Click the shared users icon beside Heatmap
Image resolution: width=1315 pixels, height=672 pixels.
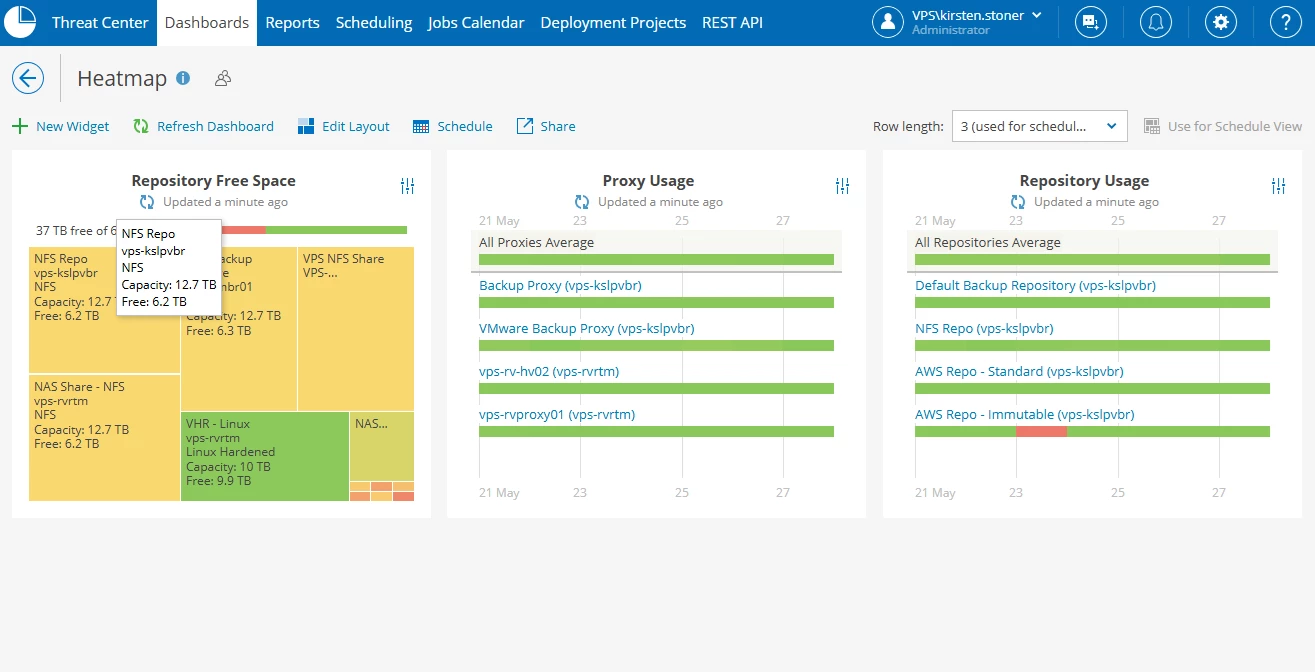(223, 78)
